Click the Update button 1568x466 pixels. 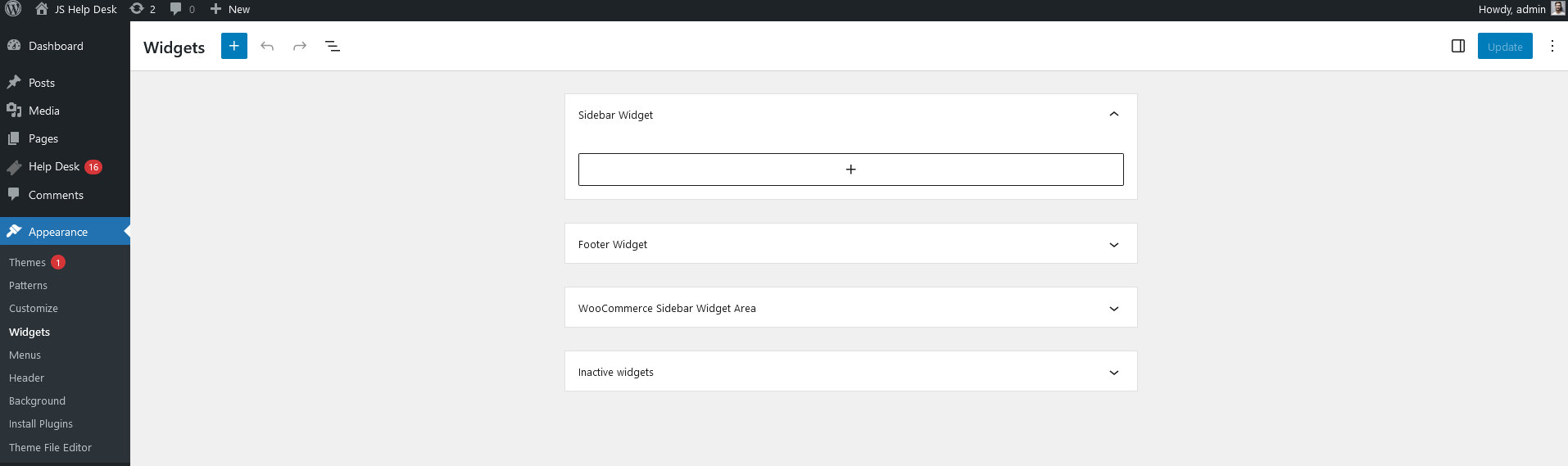[x=1504, y=46]
